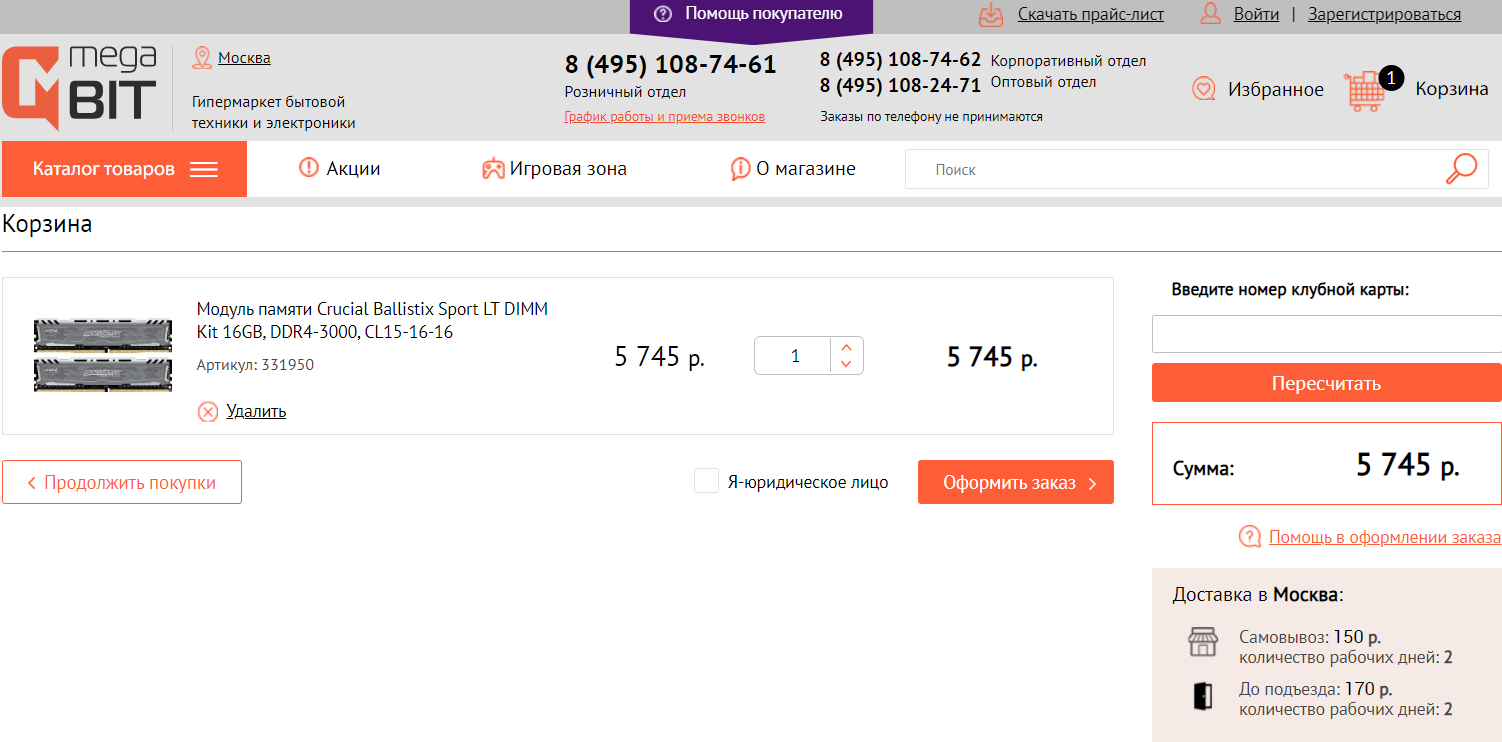This screenshot has height=742, width=1502.
Task: Click the help icon by order assistance link
Action: [1250, 537]
